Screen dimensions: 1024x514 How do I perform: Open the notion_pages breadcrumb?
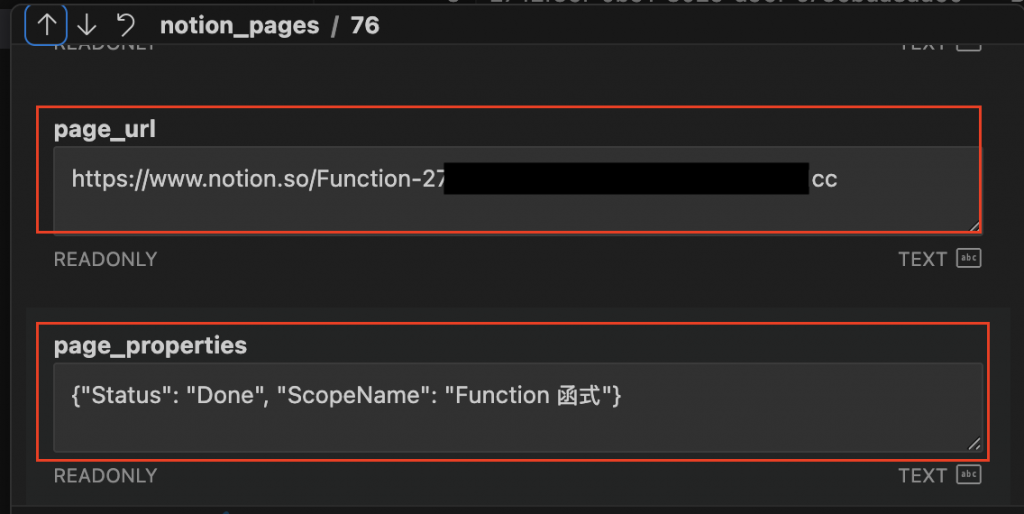pos(240,25)
